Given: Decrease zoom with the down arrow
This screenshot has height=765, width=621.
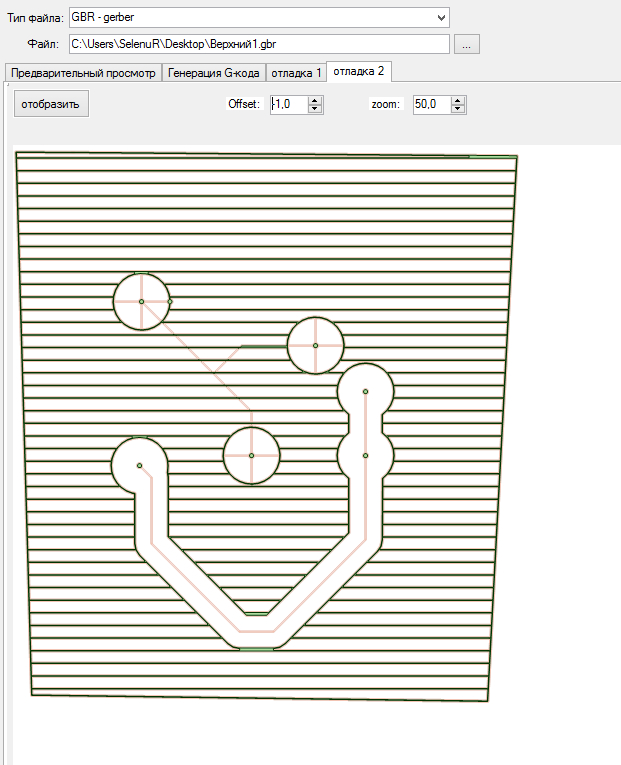Looking at the screenshot, I should click(458, 109).
